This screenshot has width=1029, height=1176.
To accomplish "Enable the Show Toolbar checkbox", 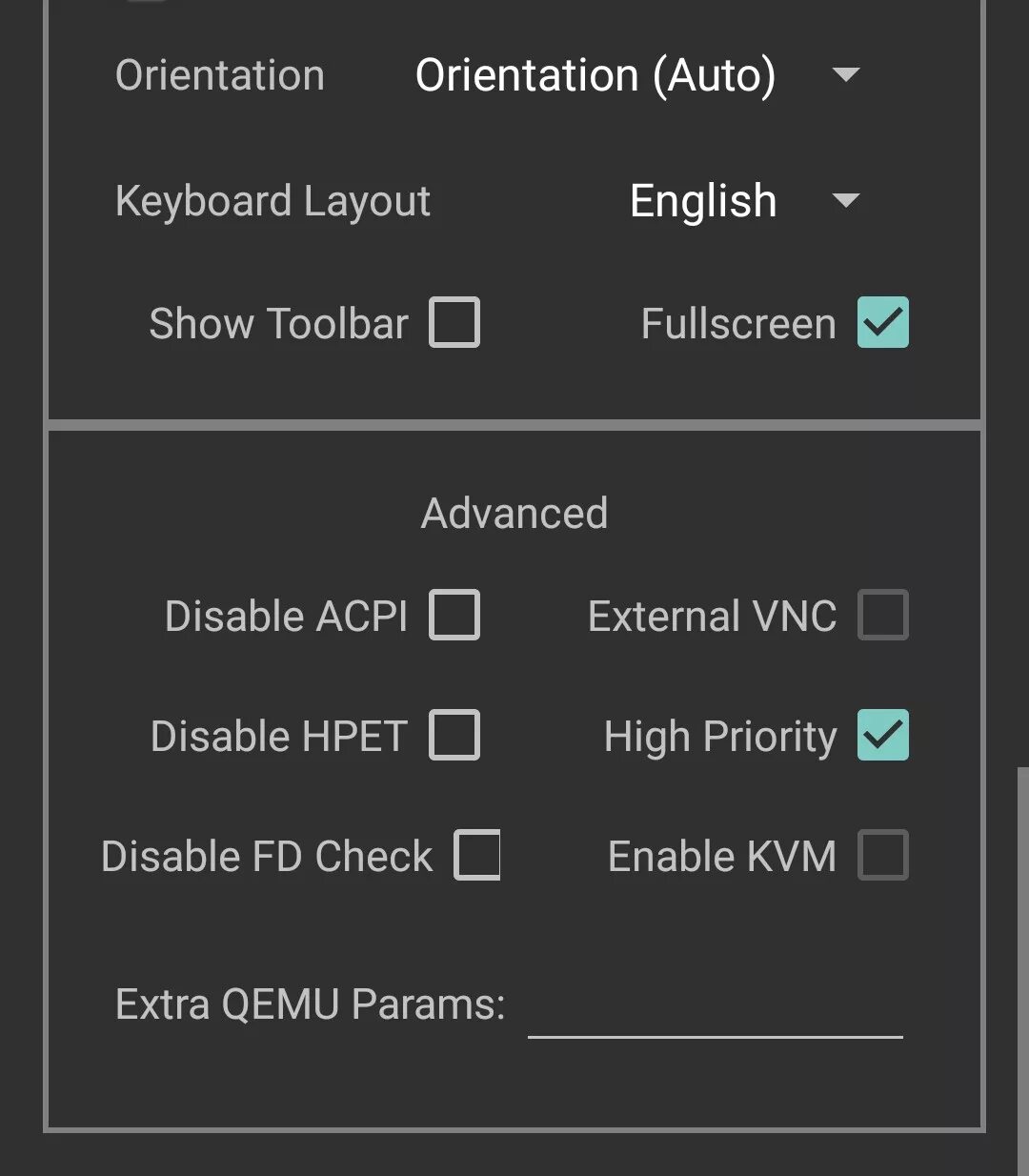I will (x=454, y=323).
